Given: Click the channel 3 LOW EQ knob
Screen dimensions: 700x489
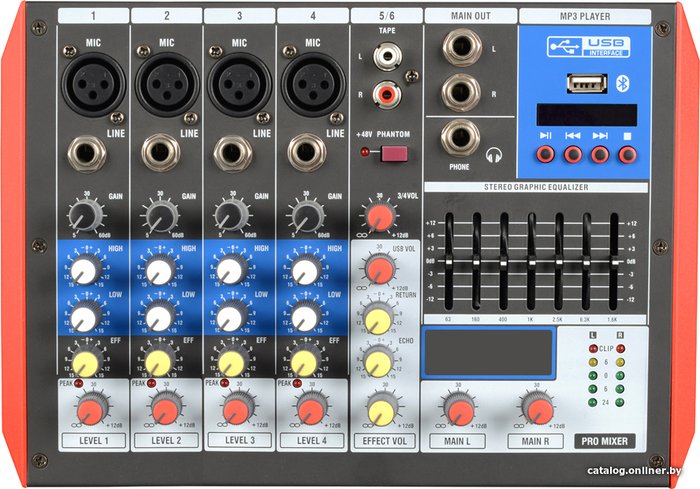Looking at the screenshot, I should (x=229, y=317).
